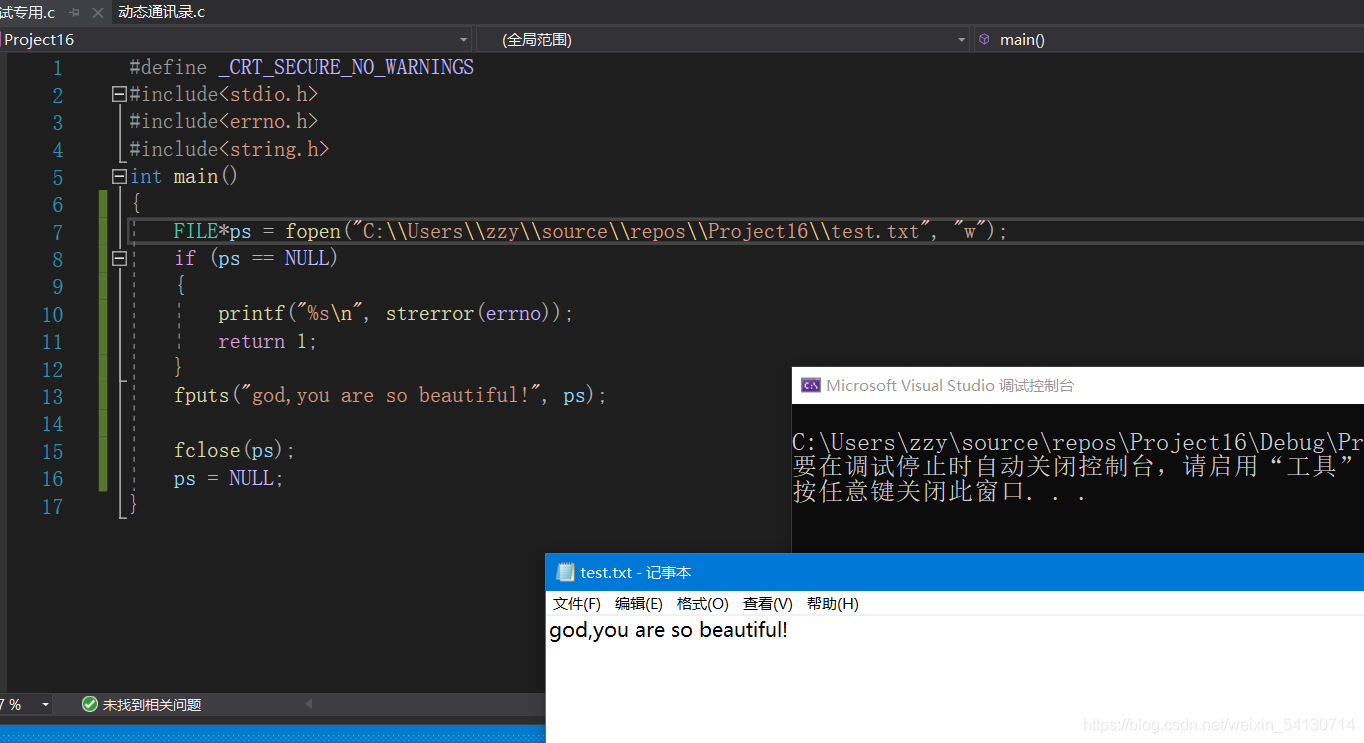Close the 试专用.c editor tab

tap(97, 13)
